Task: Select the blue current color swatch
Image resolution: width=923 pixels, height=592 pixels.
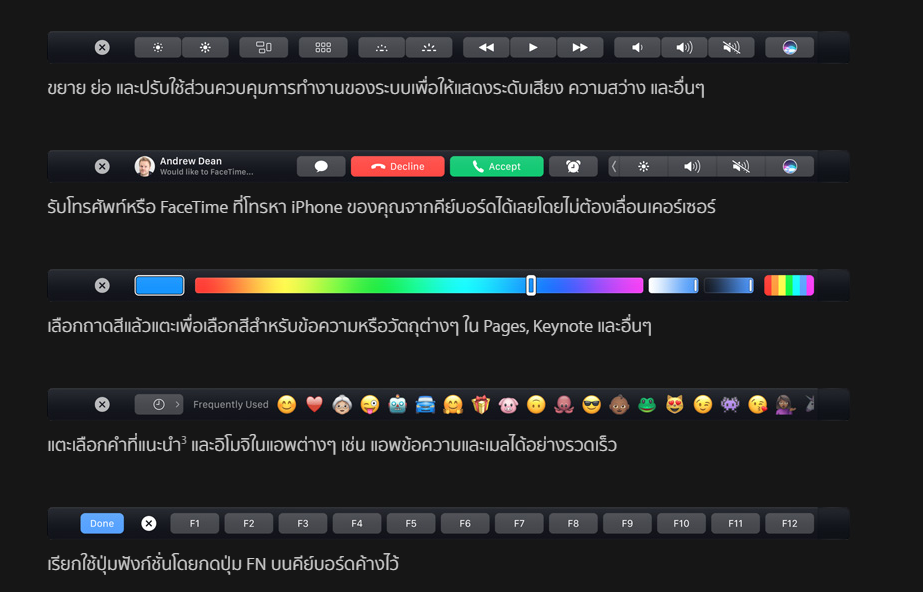Action: tap(159, 285)
